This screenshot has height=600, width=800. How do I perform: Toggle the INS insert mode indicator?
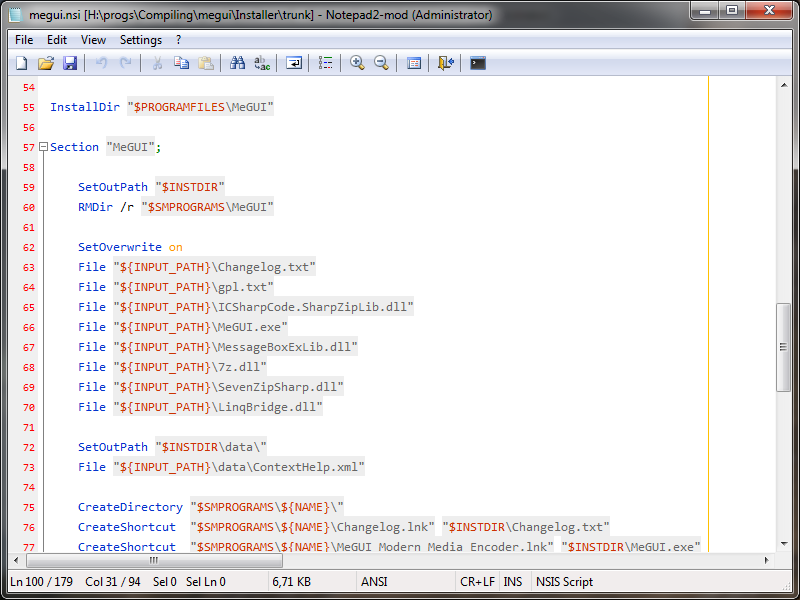coord(512,582)
